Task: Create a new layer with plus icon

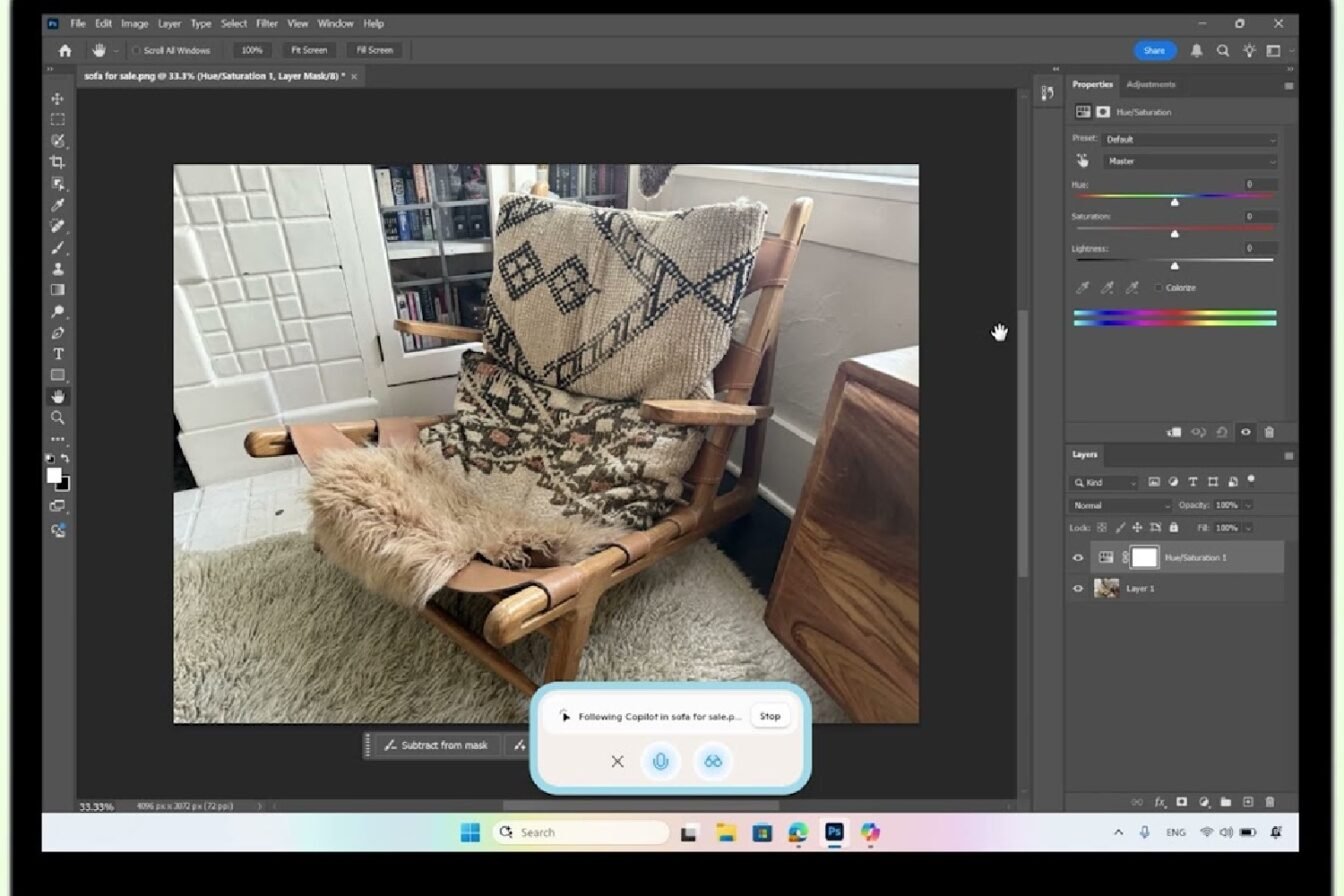Action: point(1248,802)
